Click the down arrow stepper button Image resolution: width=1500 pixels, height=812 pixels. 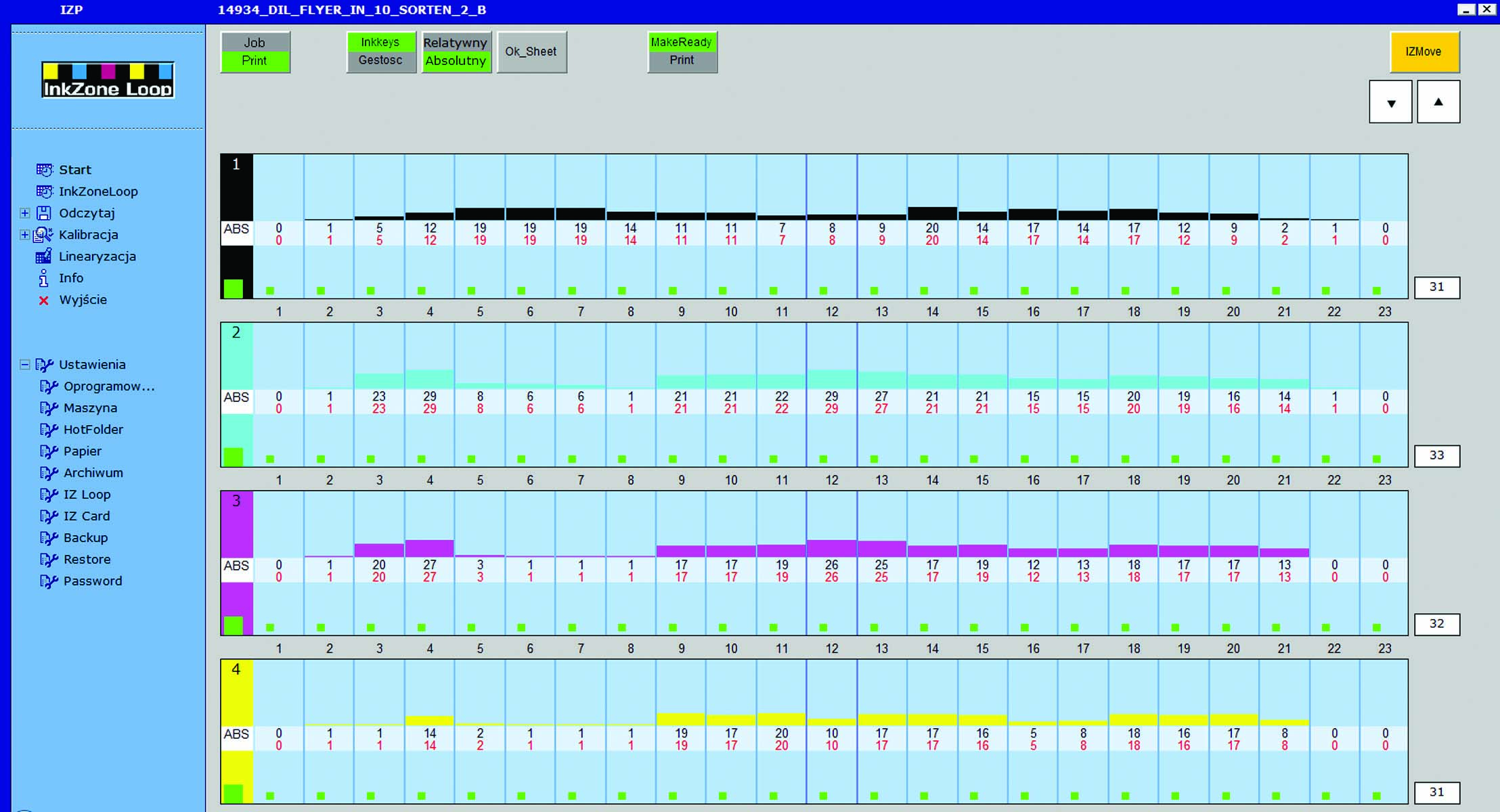tap(1390, 102)
